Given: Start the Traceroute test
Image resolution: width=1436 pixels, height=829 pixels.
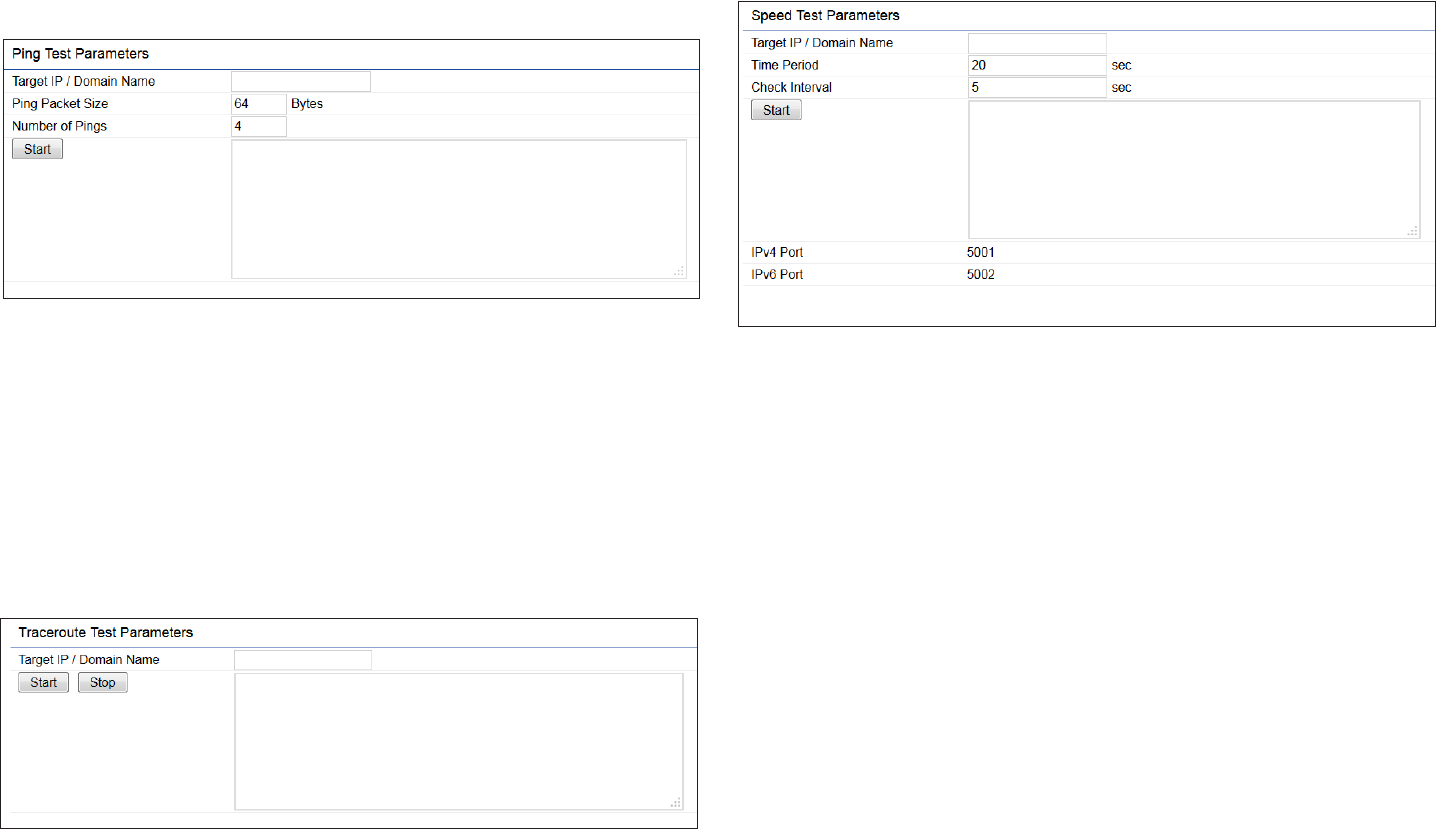Looking at the screenshot, I should coord(44,683).
